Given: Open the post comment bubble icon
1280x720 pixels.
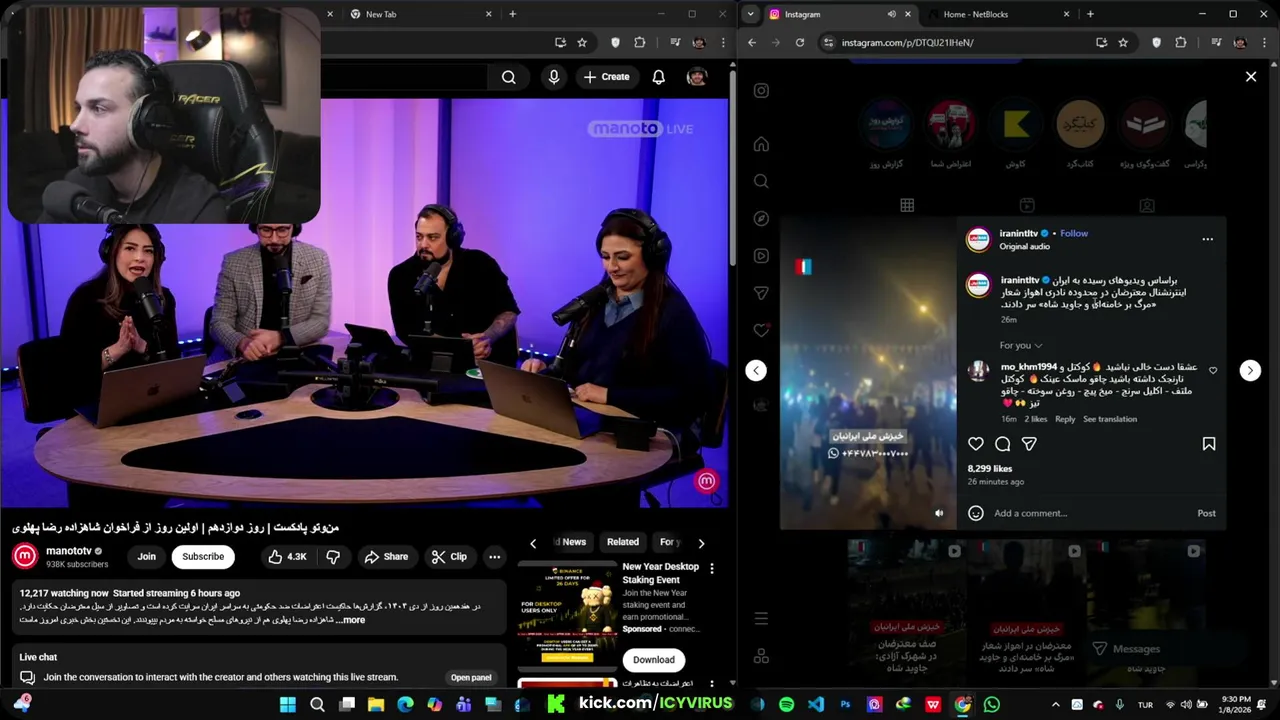Looking at the screenshot, I should 1002,444.
